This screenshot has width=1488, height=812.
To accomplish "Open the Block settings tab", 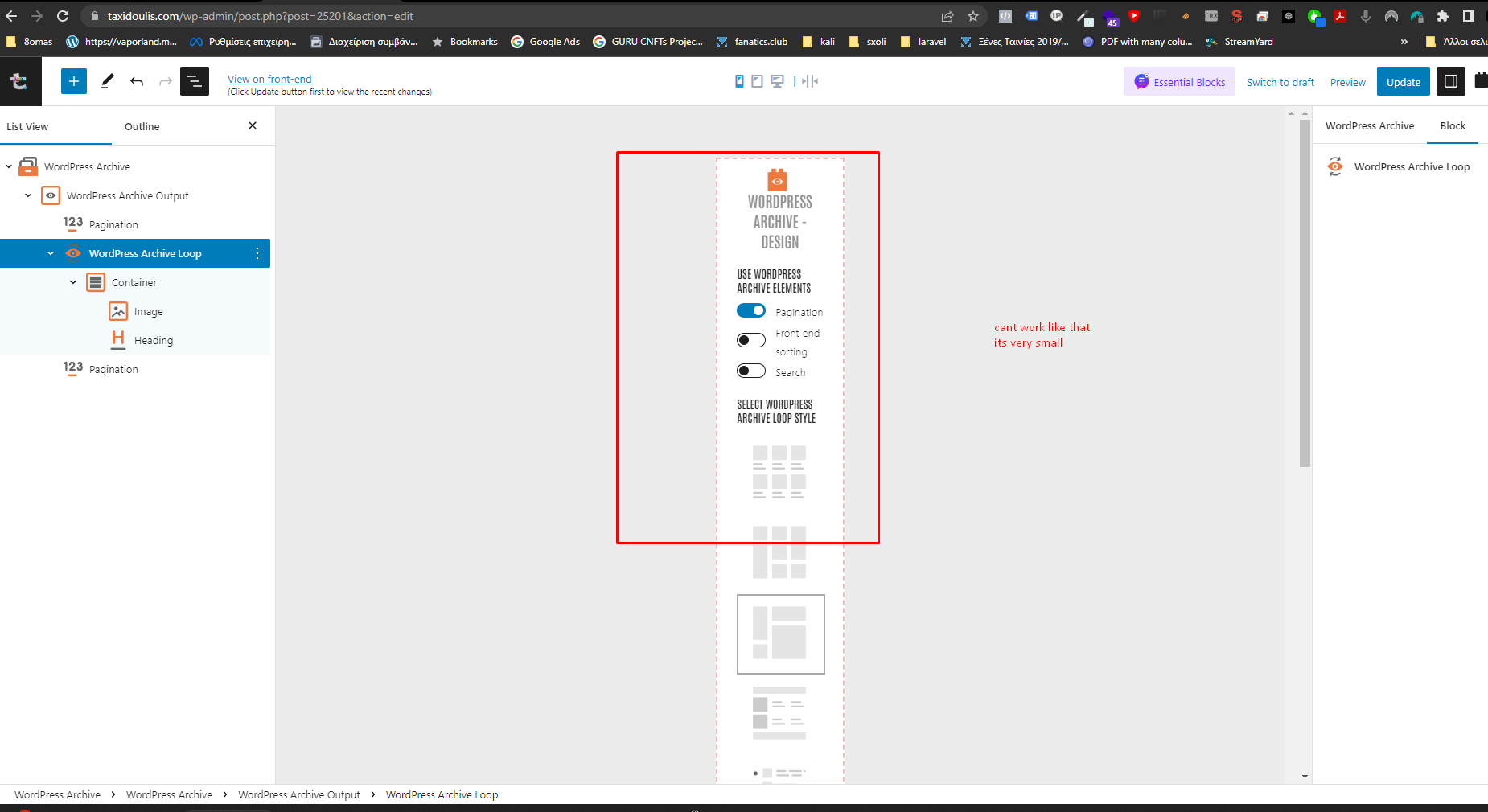I will 1453,125.
